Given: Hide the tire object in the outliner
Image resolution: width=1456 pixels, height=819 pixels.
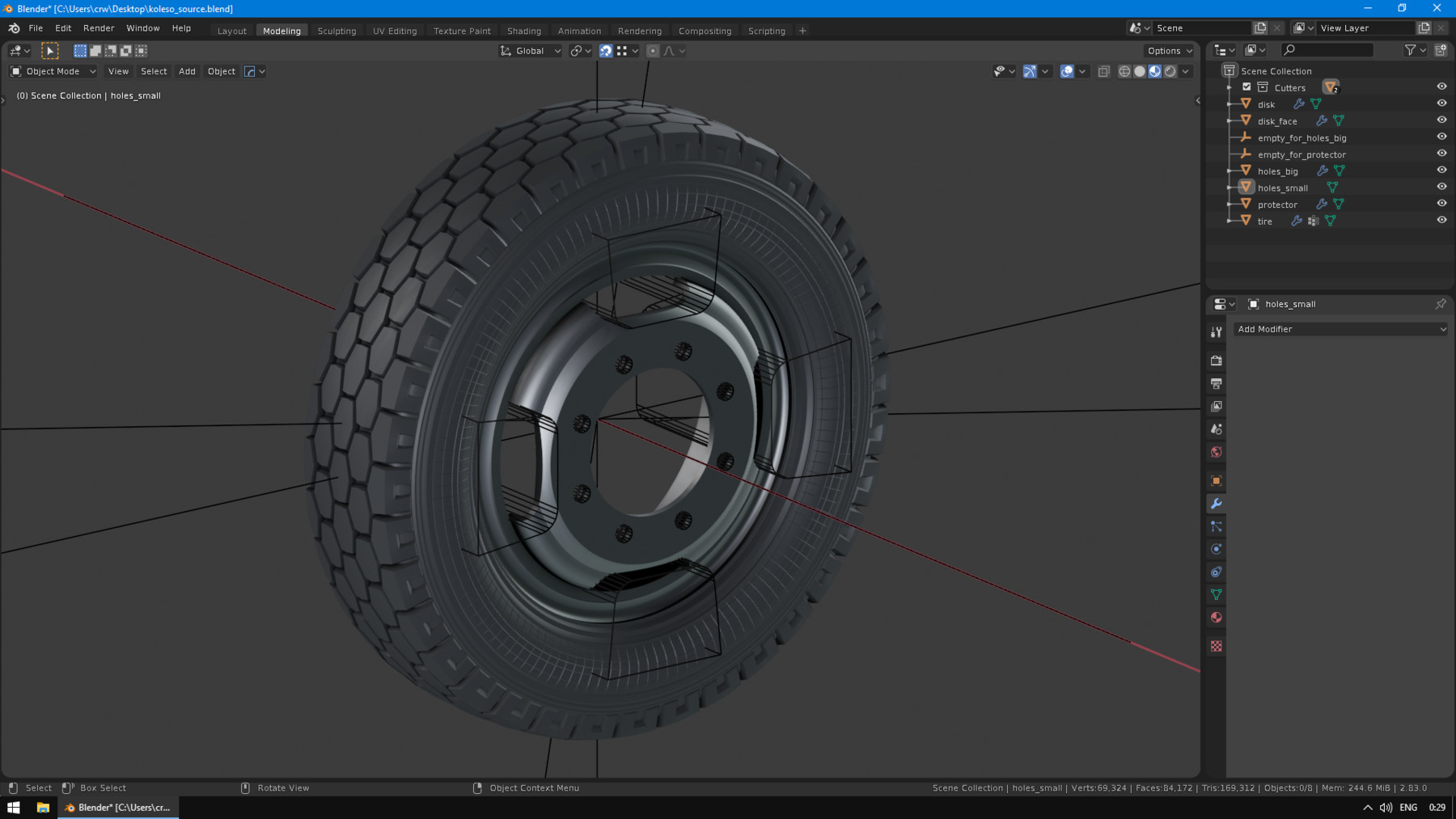Looking at the screenshot, I should click(1441, 221).
